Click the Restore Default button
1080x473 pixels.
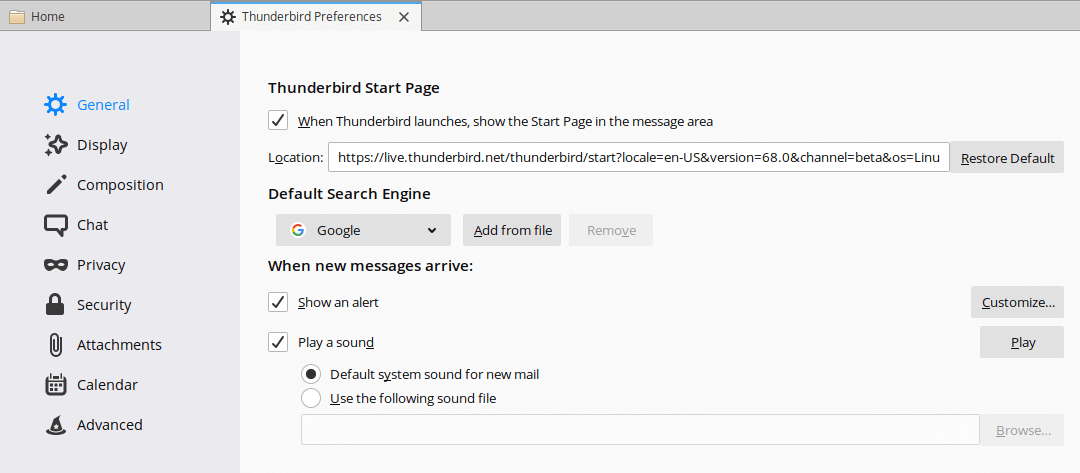(x=1007, y=158)
